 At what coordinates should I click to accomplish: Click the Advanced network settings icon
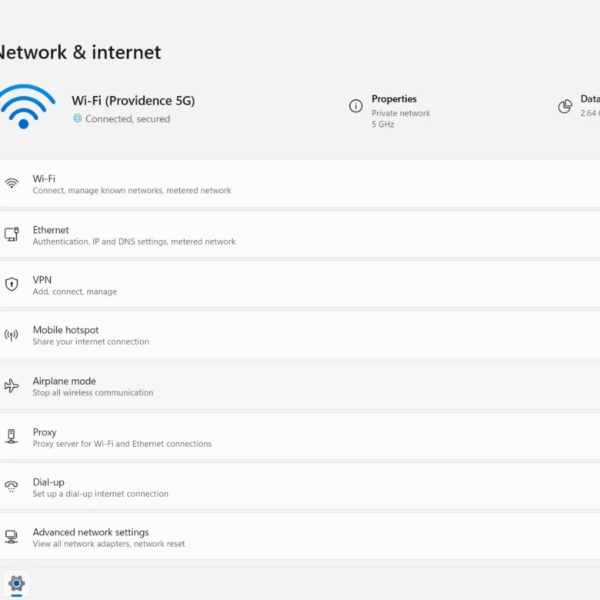(x=12, y=537)
